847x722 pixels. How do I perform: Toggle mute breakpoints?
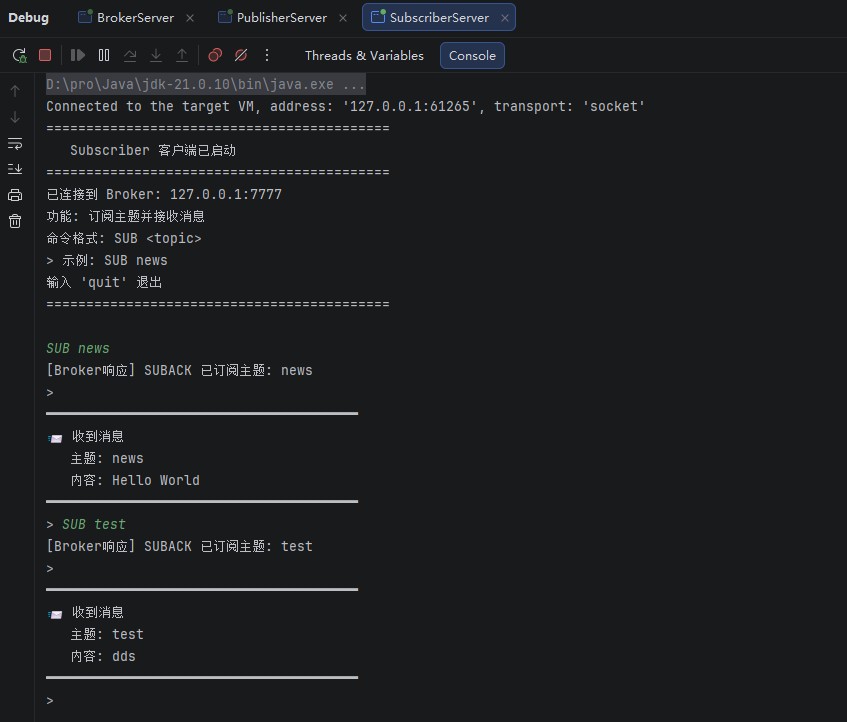pyautogui.click(x=241, y=55)
